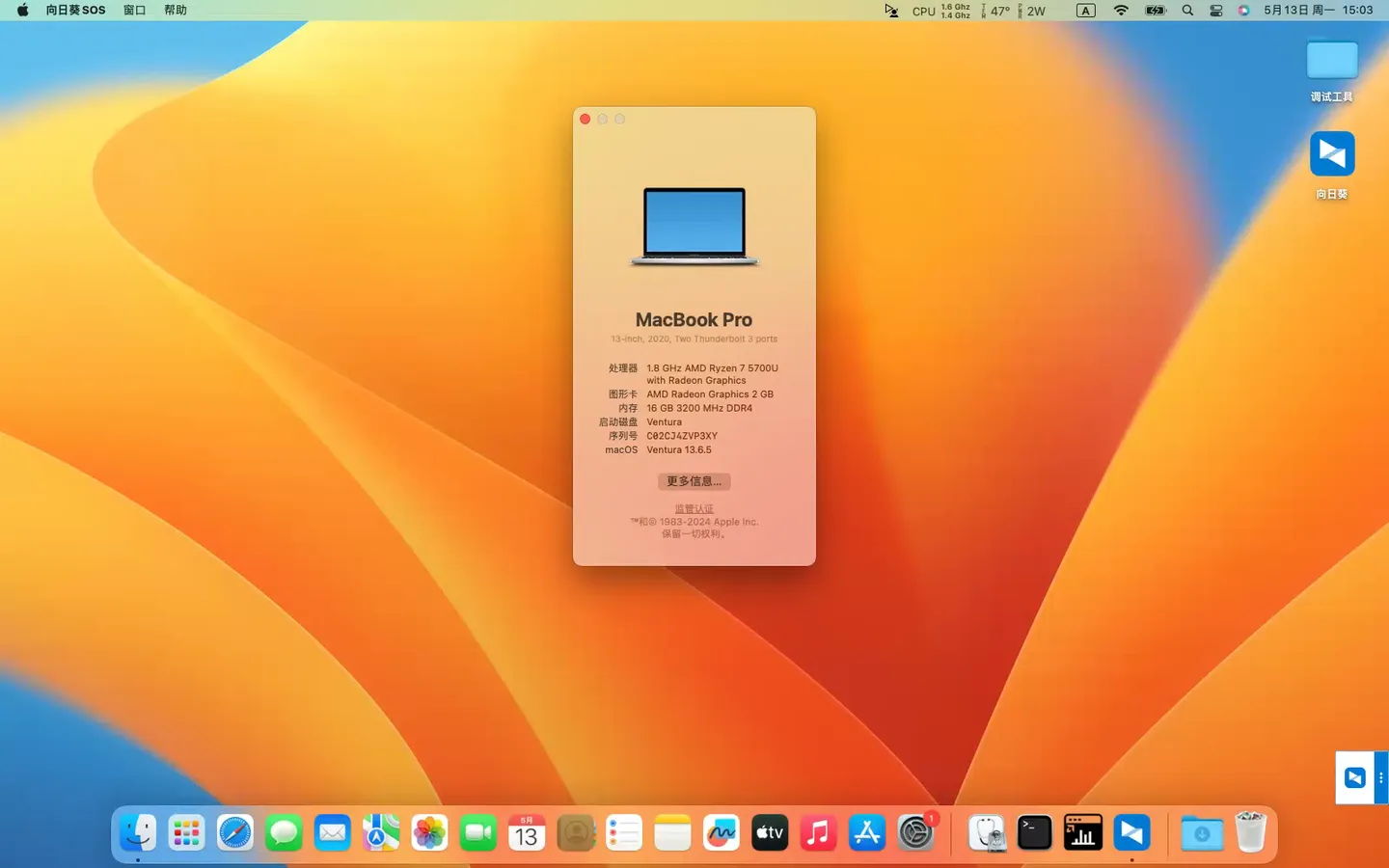1389x868 pixels.
Task: Open Terminal from the Dock
Action: pos(1033,832)
